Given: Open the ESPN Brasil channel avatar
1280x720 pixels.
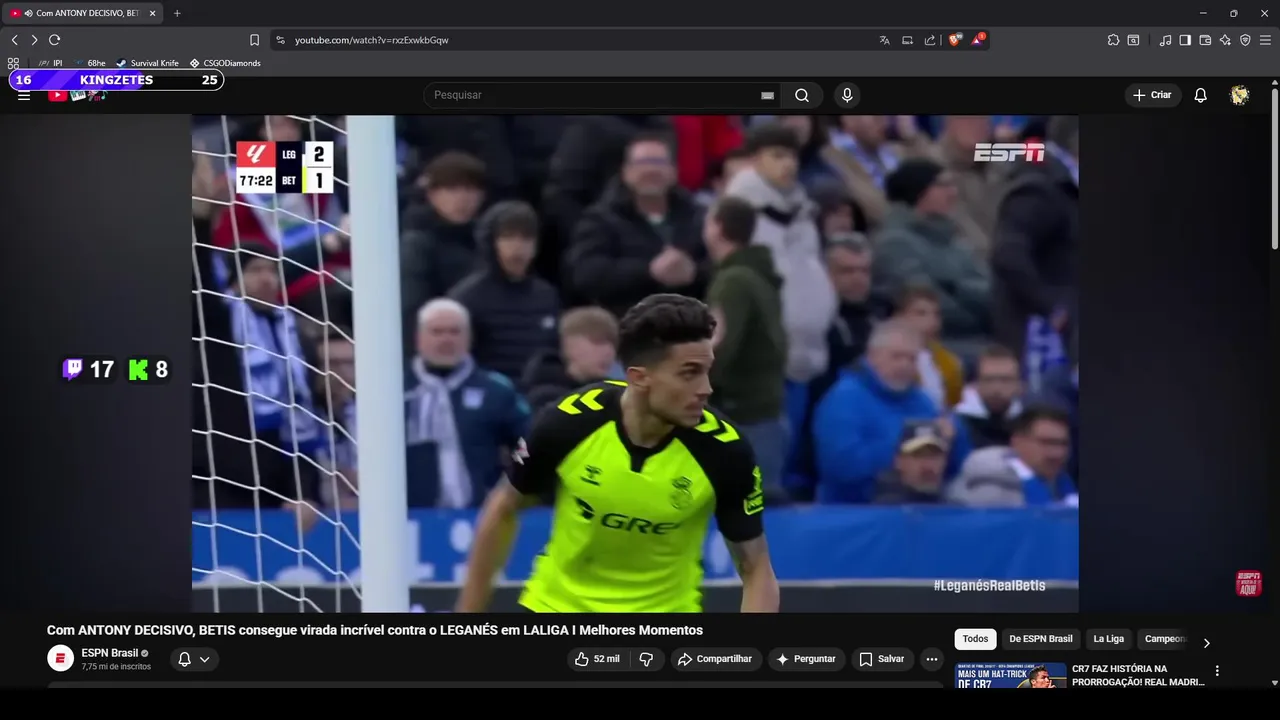Looking at the screenshot, I should 60,658.
